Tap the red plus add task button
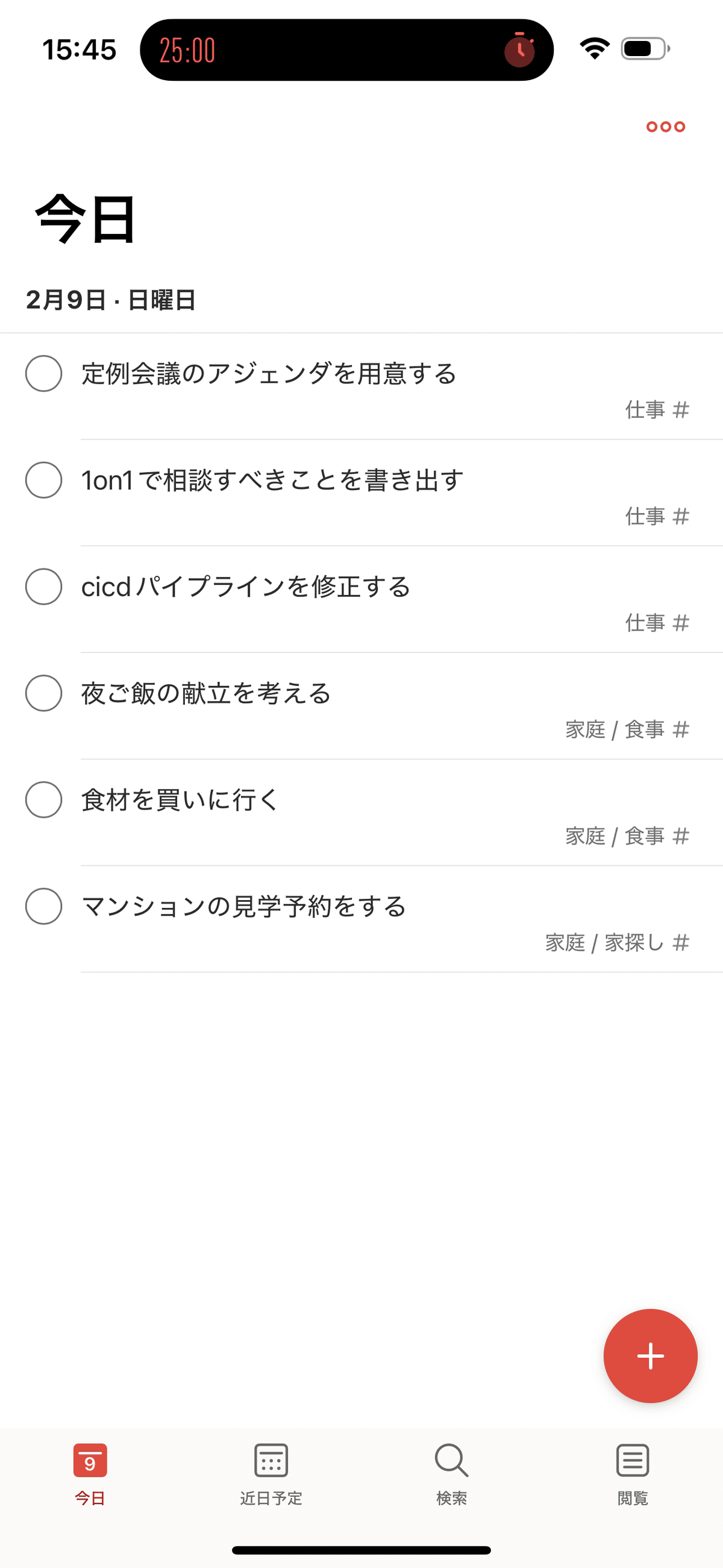Viewport: 723px width, 1568px height. [650, 1356]
